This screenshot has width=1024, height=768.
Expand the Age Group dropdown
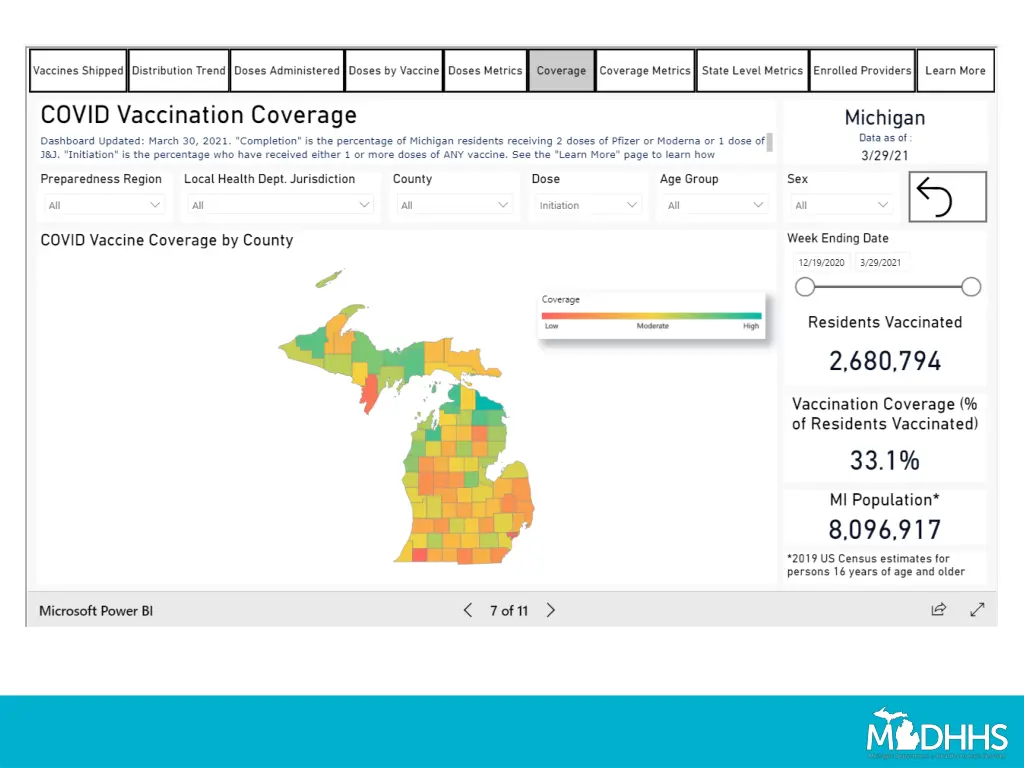[x=714, y=205]
